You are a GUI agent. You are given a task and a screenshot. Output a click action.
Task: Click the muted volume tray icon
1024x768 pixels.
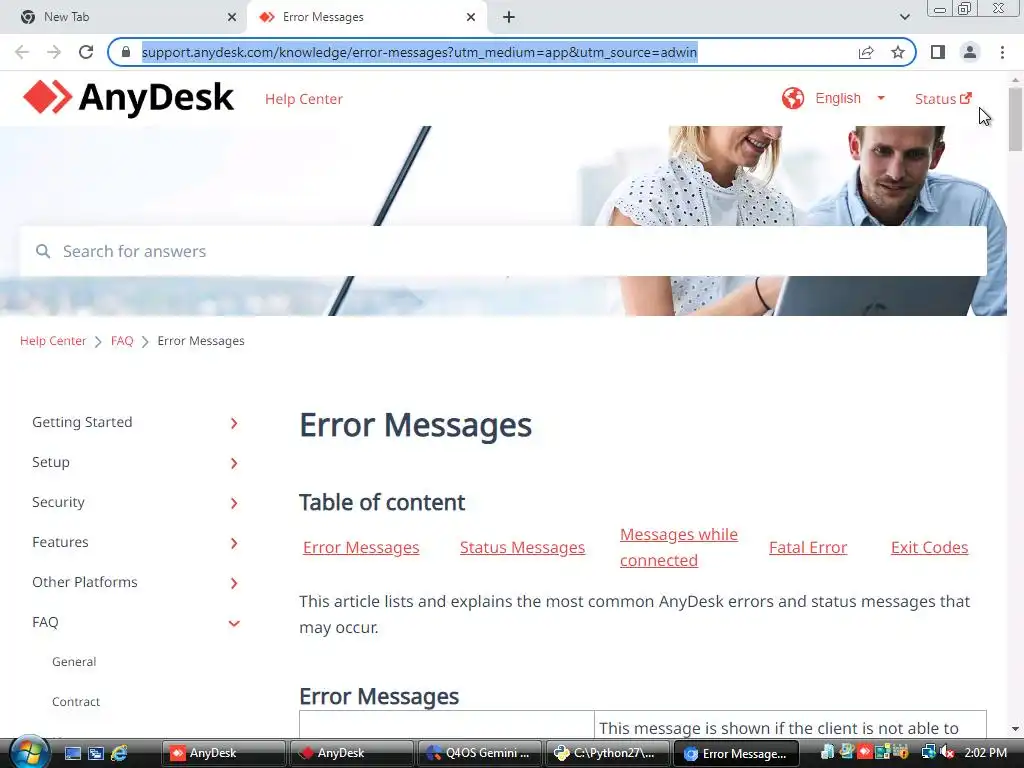point(947,753)
